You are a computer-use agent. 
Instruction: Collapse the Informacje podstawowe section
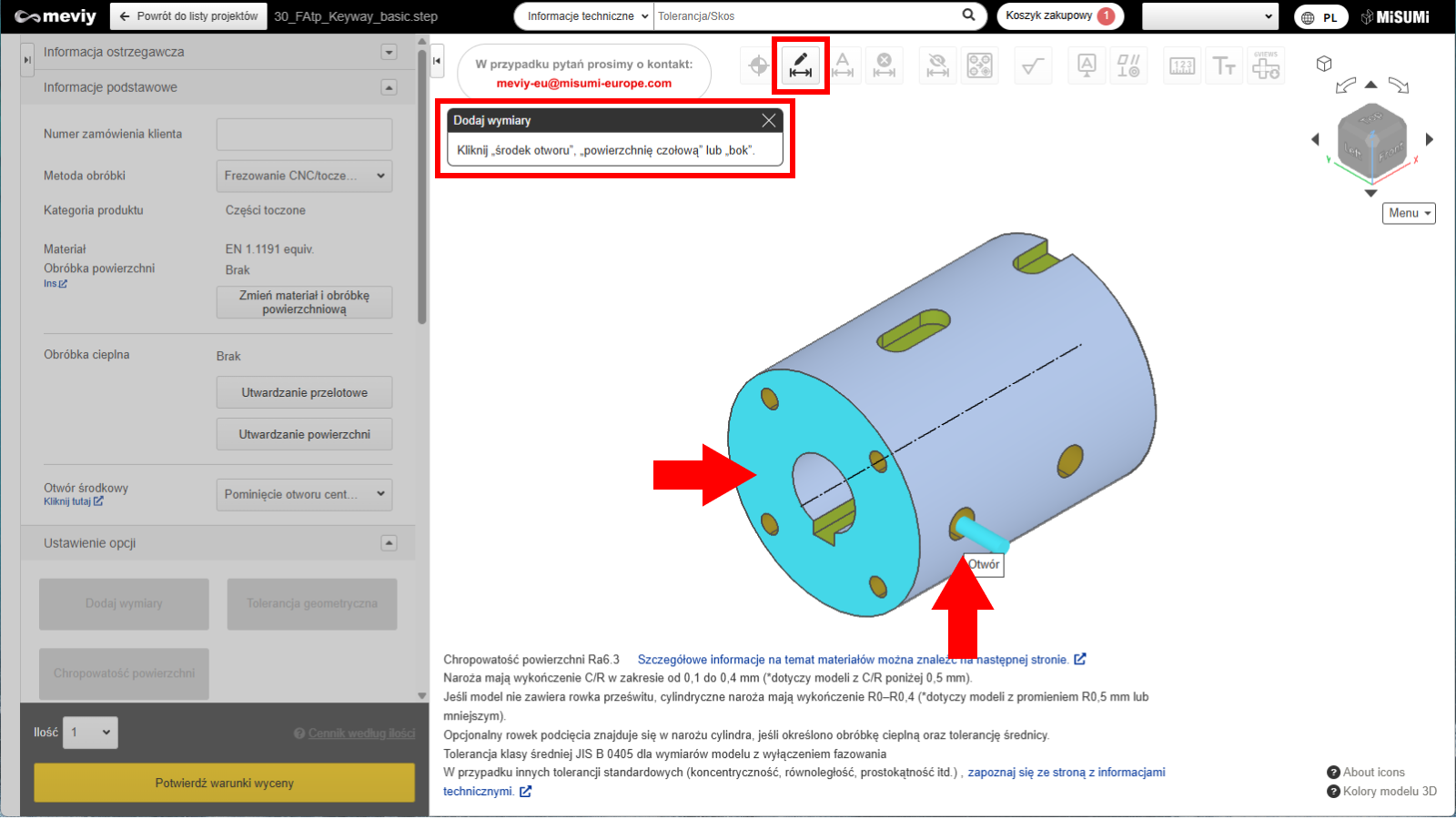pyautogui.click(x=389, y=87)
